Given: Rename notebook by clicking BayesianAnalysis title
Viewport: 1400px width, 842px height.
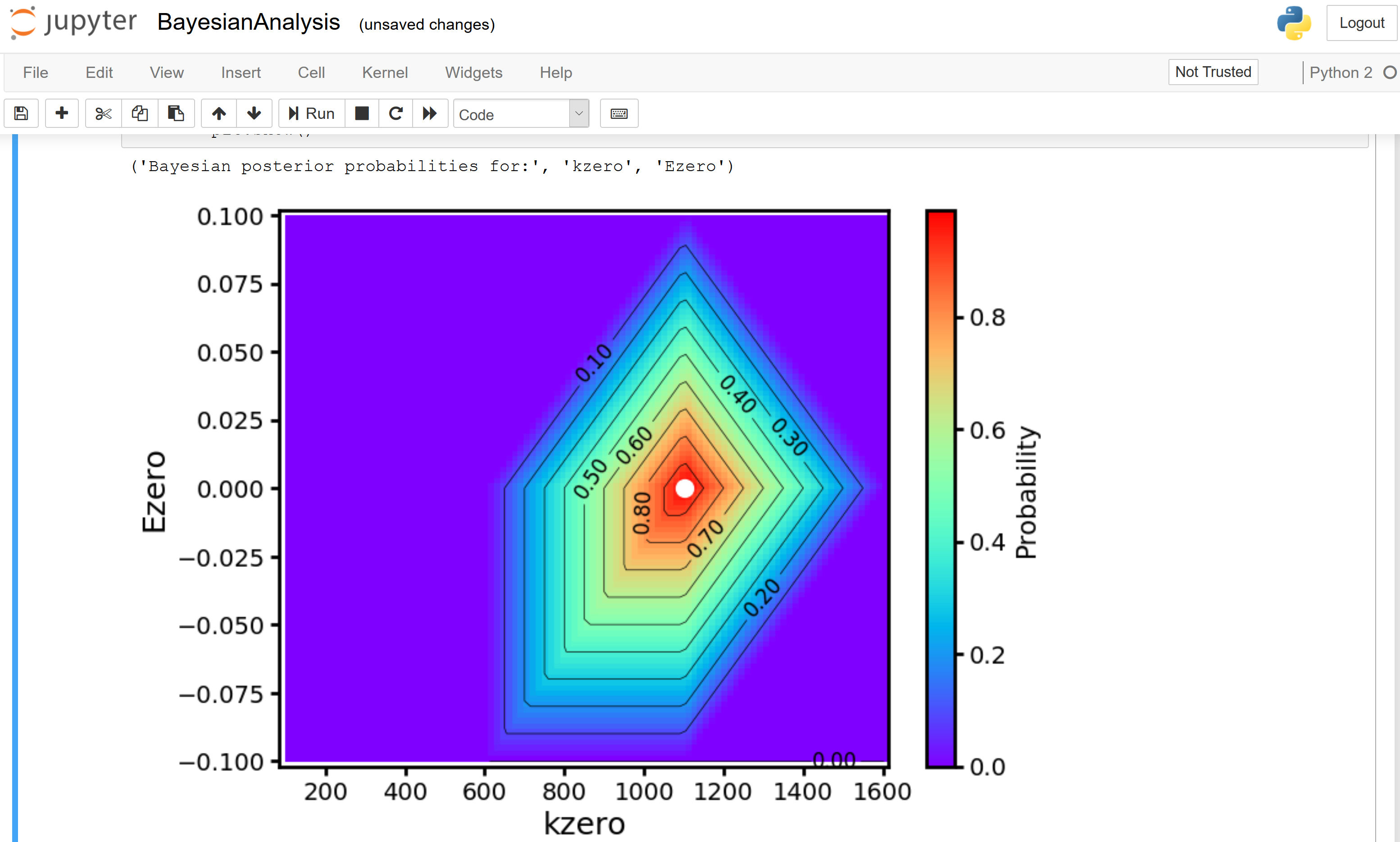Looking at the screenshot, I should (x=248, y=23).
